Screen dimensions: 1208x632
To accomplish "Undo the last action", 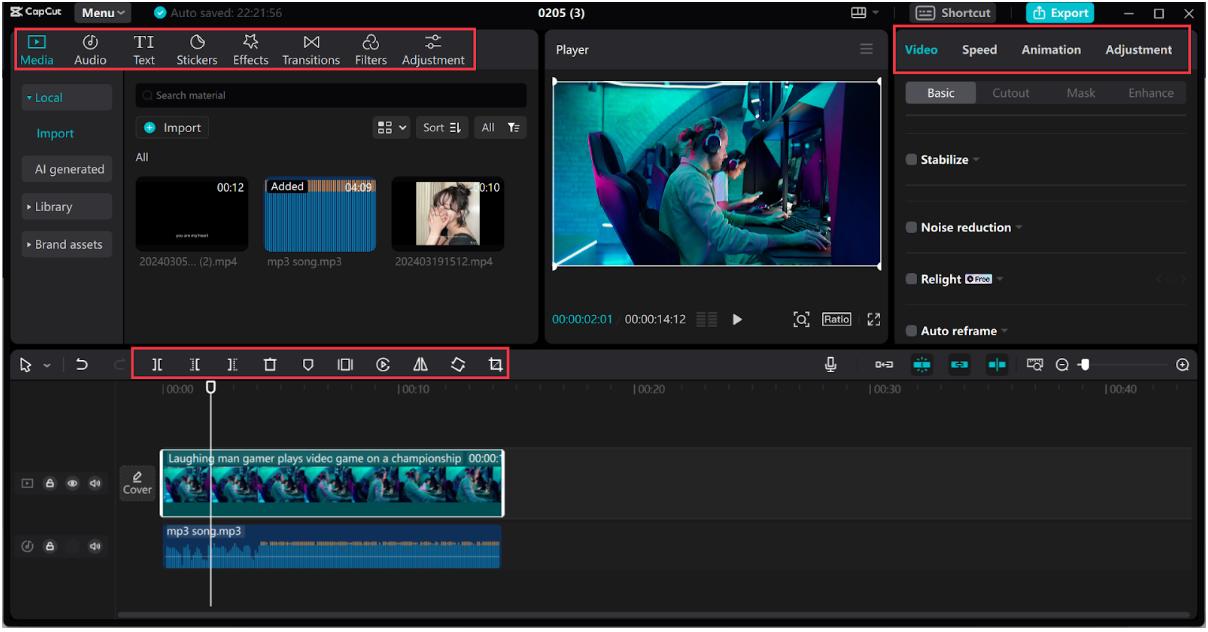I will pos(82,365).
